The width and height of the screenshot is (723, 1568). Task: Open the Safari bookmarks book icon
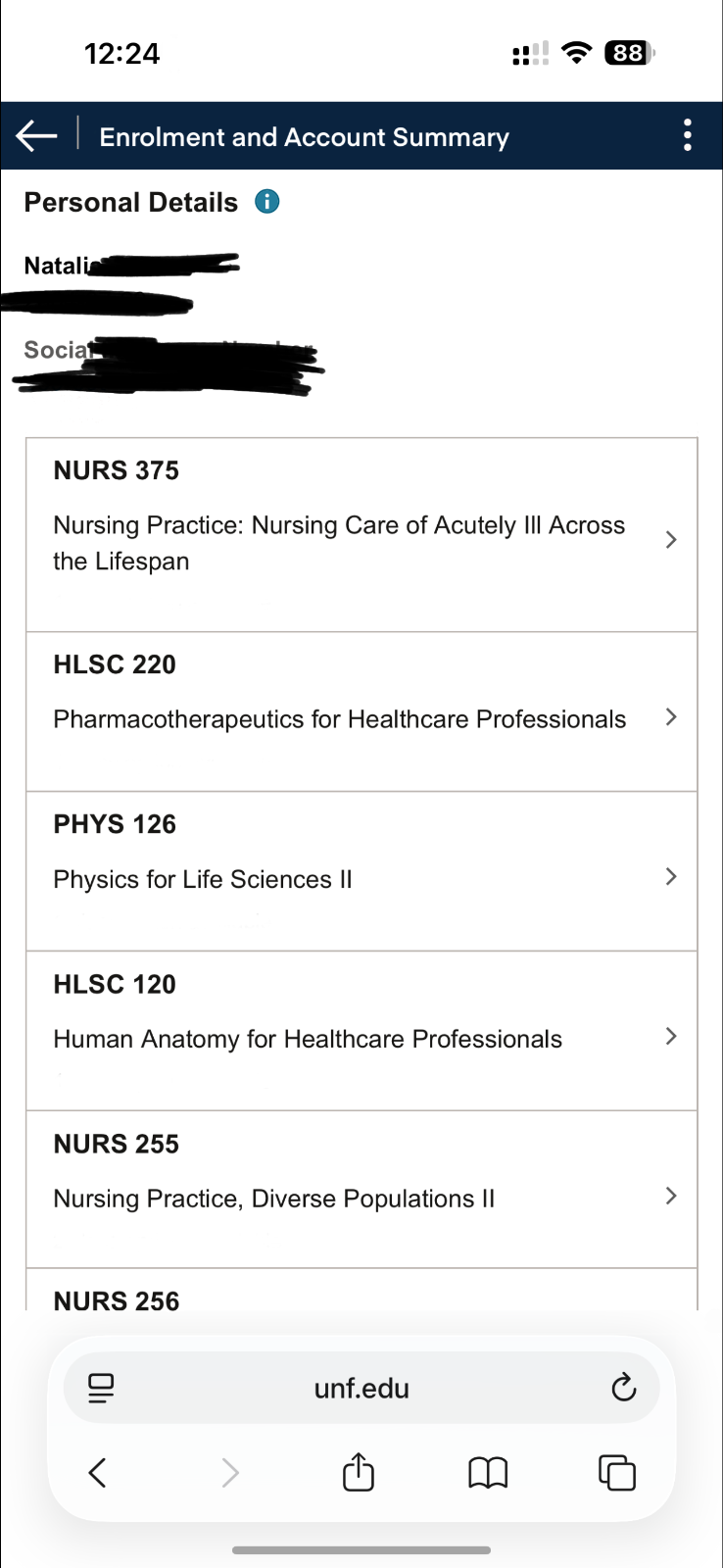488,1472
